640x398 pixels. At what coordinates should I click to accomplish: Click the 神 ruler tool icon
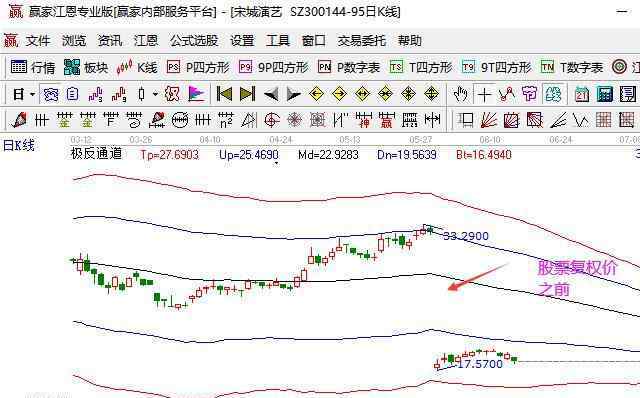tap(363, 120)
